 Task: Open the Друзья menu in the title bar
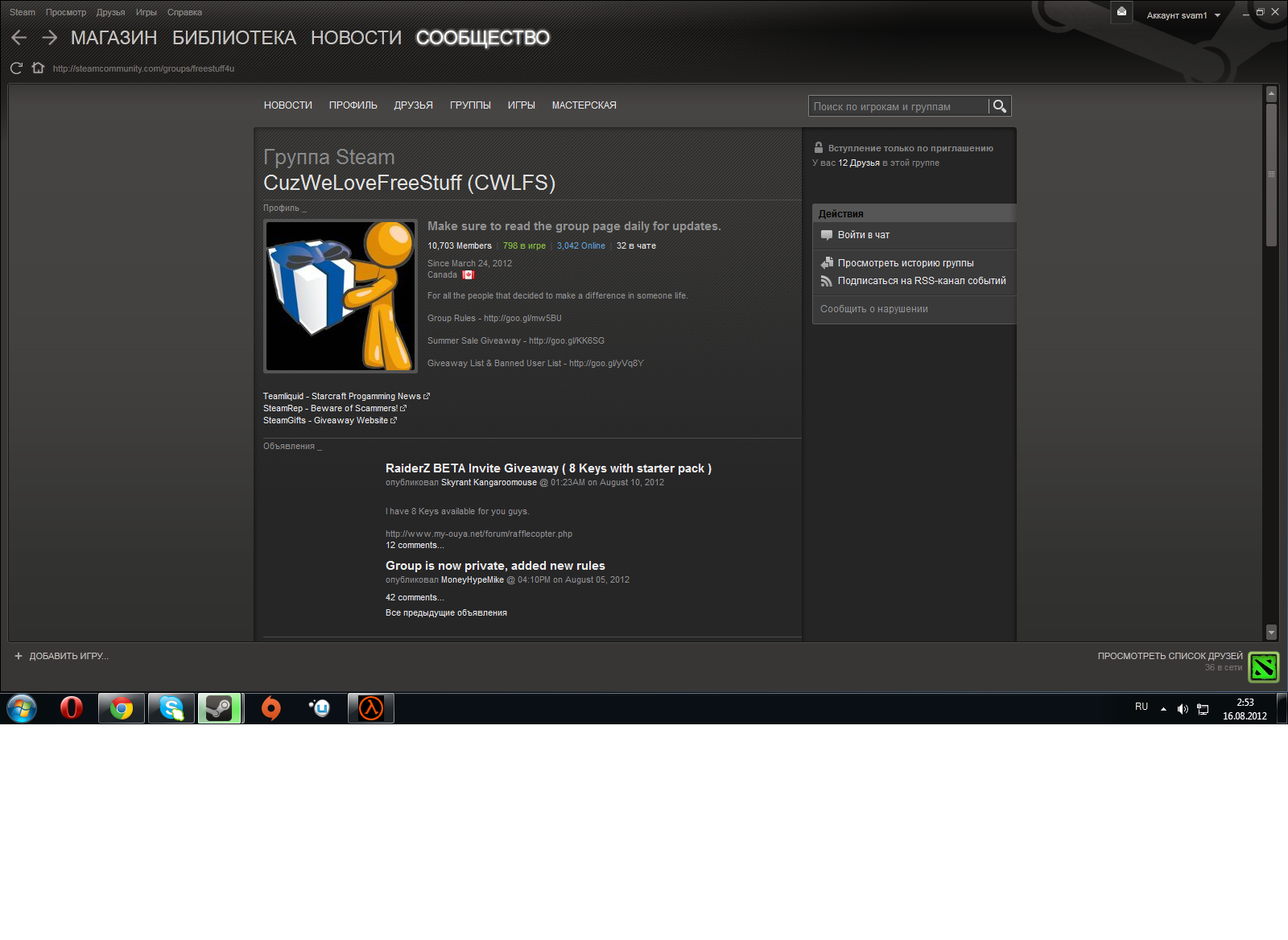[x=111, y=12]
